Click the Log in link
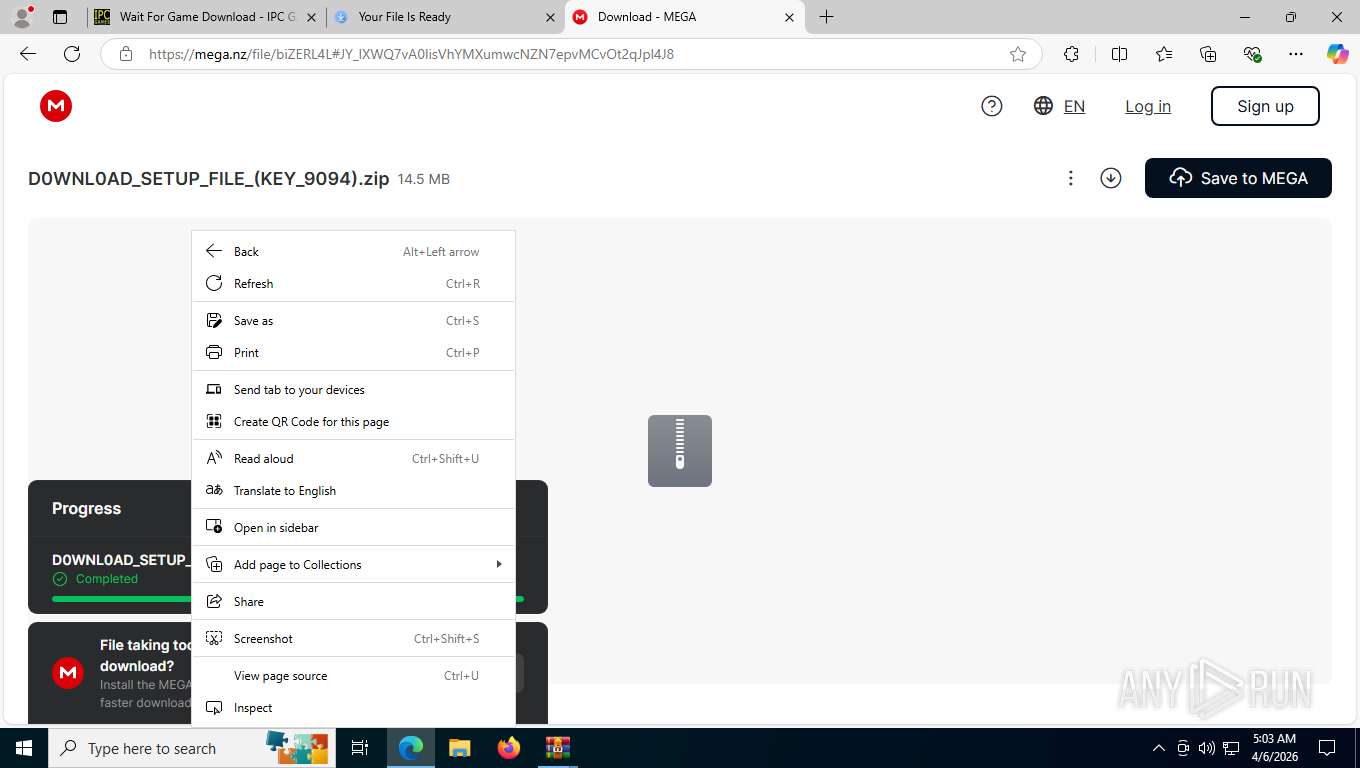This screenshot has height=768, width=1360. pos(1148,106)
